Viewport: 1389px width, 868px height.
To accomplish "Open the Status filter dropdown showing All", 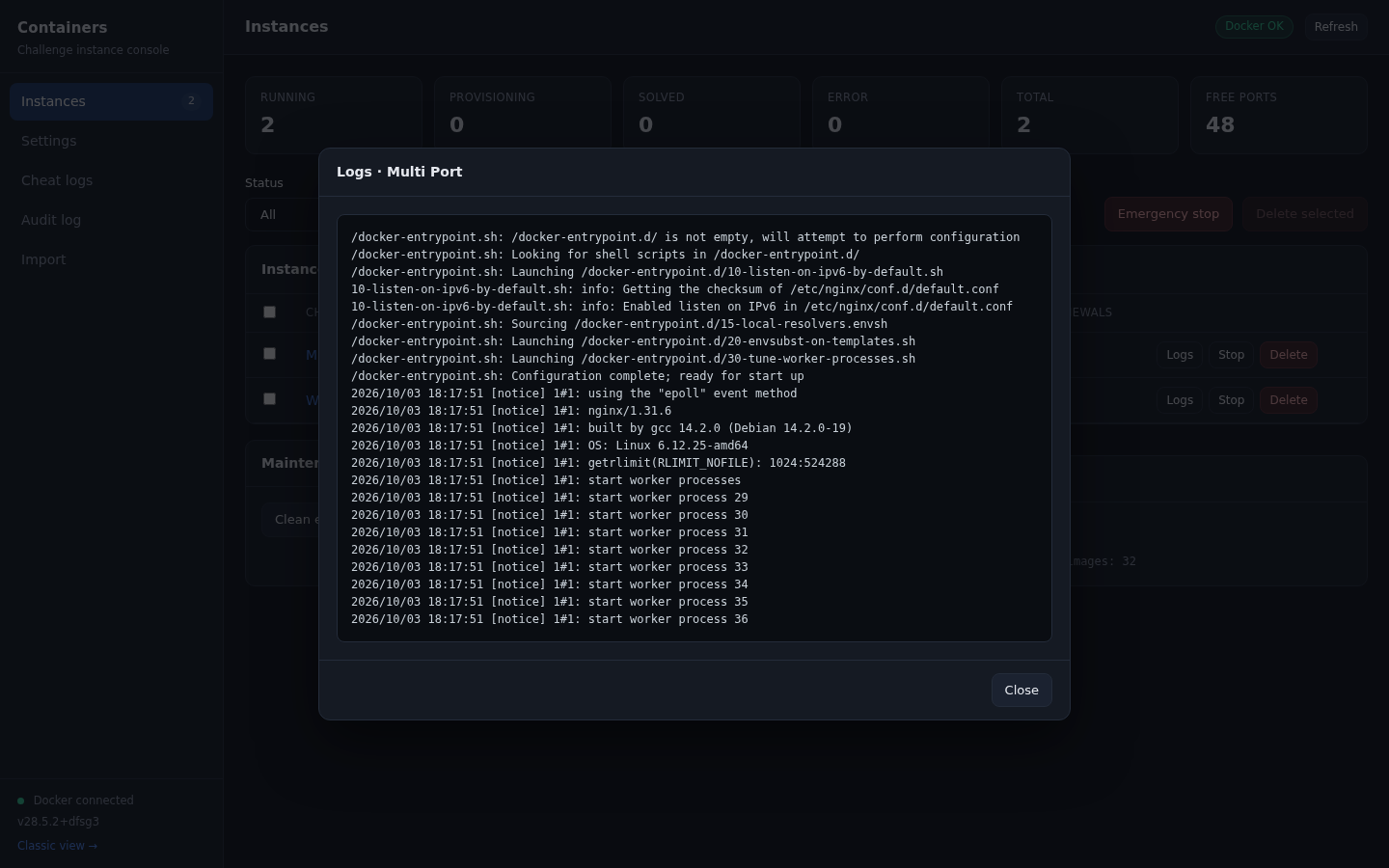I will click(282, 214).
